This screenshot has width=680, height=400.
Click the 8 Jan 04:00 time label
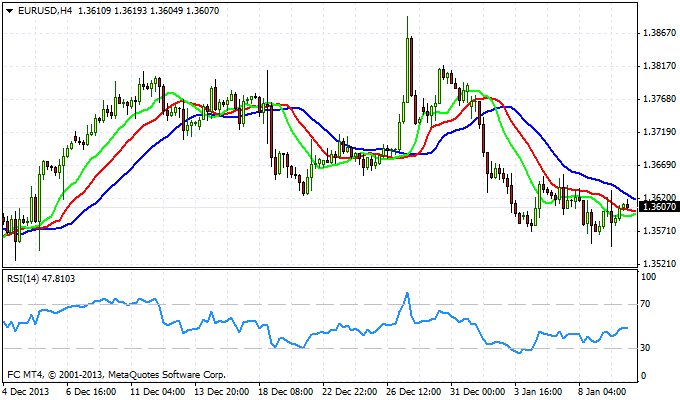point(602,392)
